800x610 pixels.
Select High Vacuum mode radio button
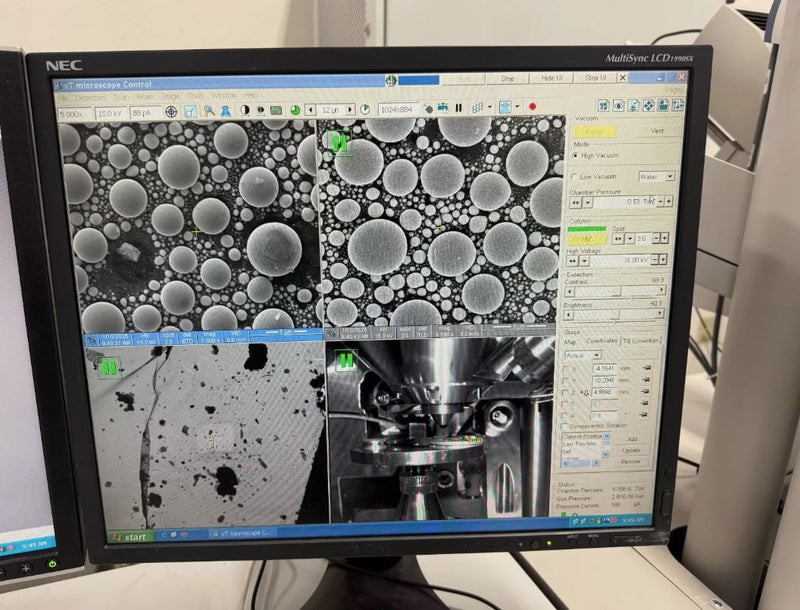[576, 155]
